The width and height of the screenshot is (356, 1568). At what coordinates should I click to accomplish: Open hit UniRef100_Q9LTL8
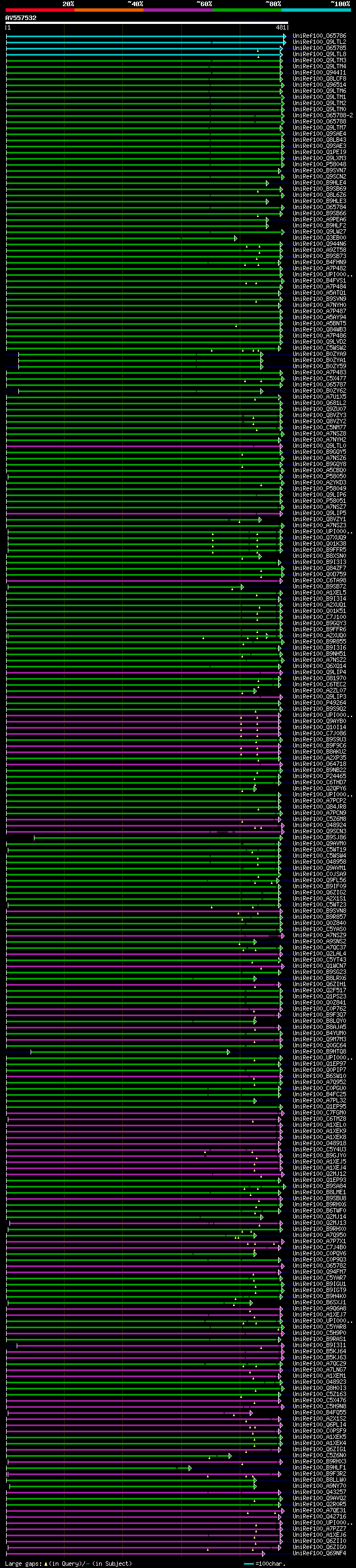click(x=319, y=54)
